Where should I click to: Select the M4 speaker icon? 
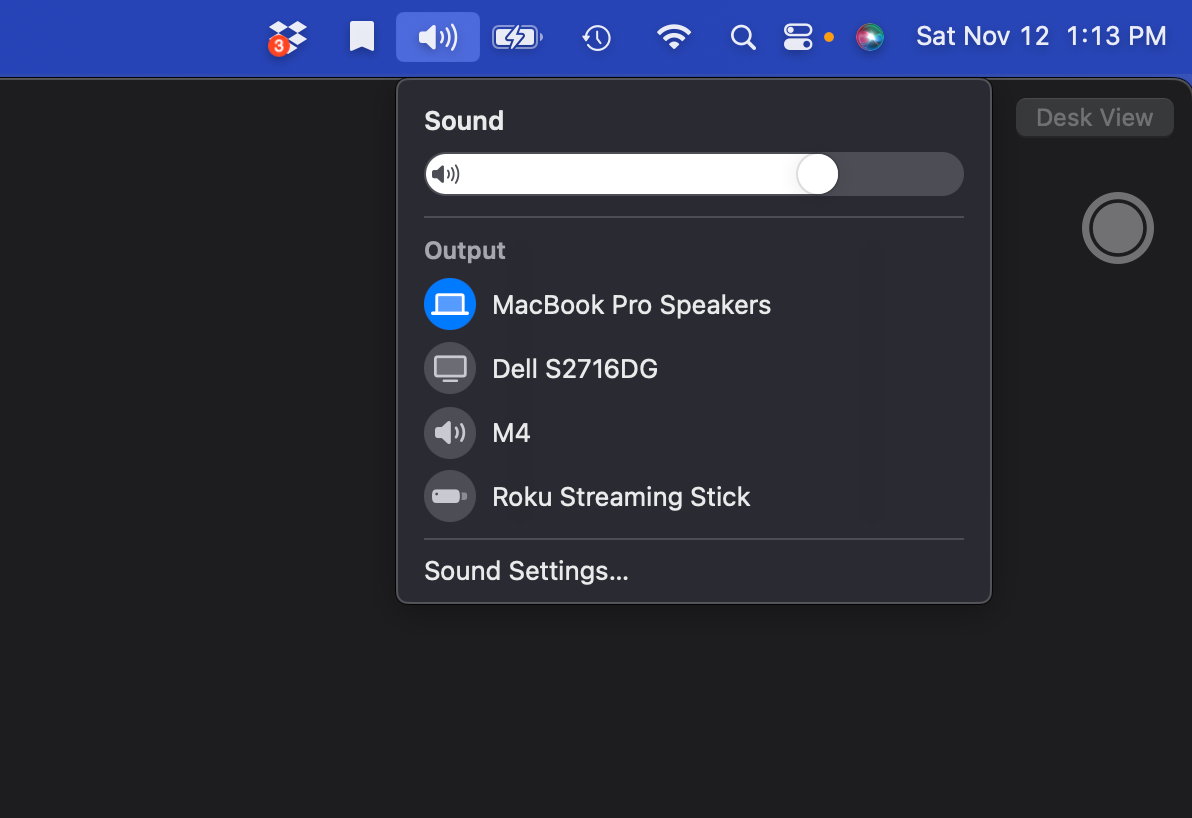click(450, 433)
